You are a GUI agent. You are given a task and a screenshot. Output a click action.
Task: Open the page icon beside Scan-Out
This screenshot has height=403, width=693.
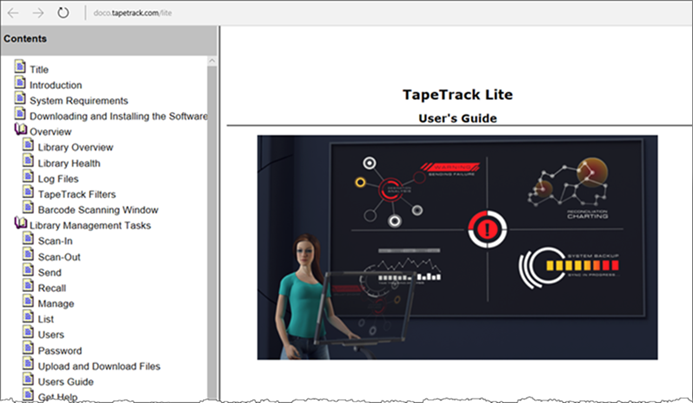(28, 254)
